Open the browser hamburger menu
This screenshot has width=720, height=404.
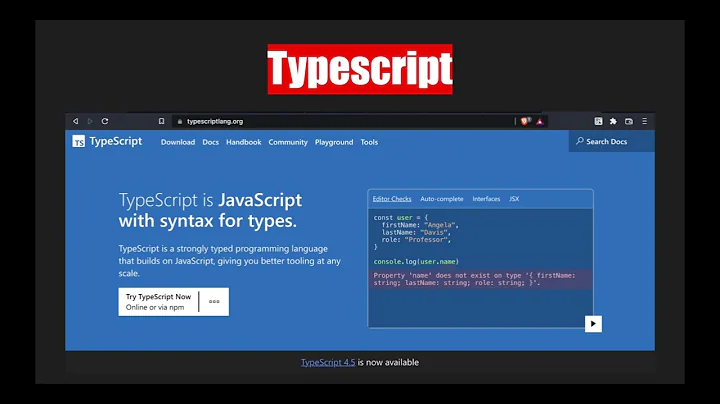pos(644,121)
